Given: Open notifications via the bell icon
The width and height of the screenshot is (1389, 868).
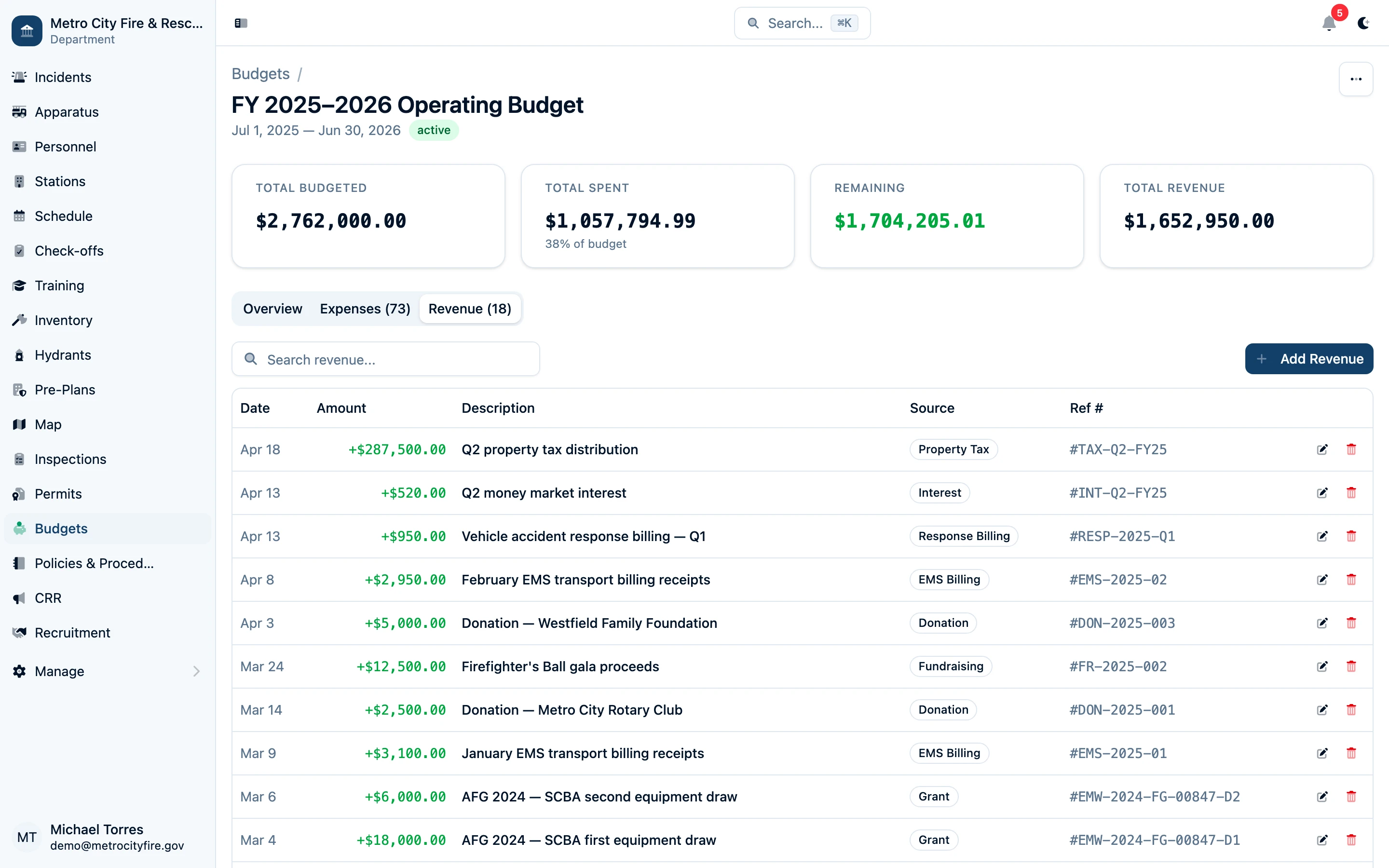Looking at the screenshot, I should [x=1329, y=24].
